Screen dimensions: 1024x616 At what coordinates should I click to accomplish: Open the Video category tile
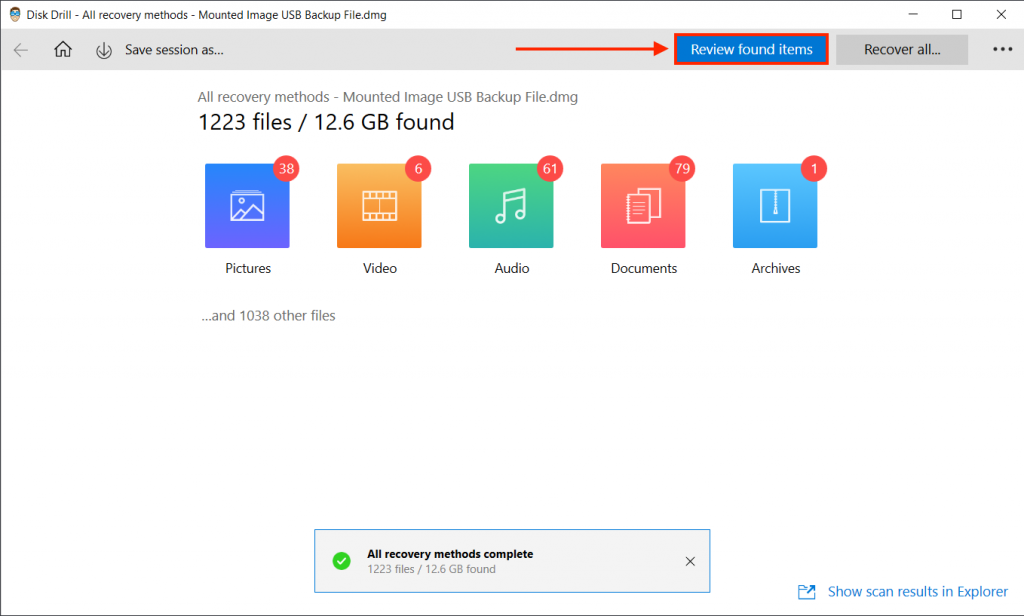pyautogui.click(x=379, y=206)
